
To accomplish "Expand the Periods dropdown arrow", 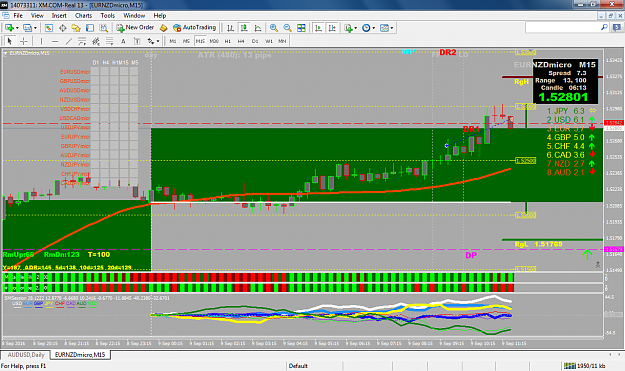I will (x=373, y=28).
